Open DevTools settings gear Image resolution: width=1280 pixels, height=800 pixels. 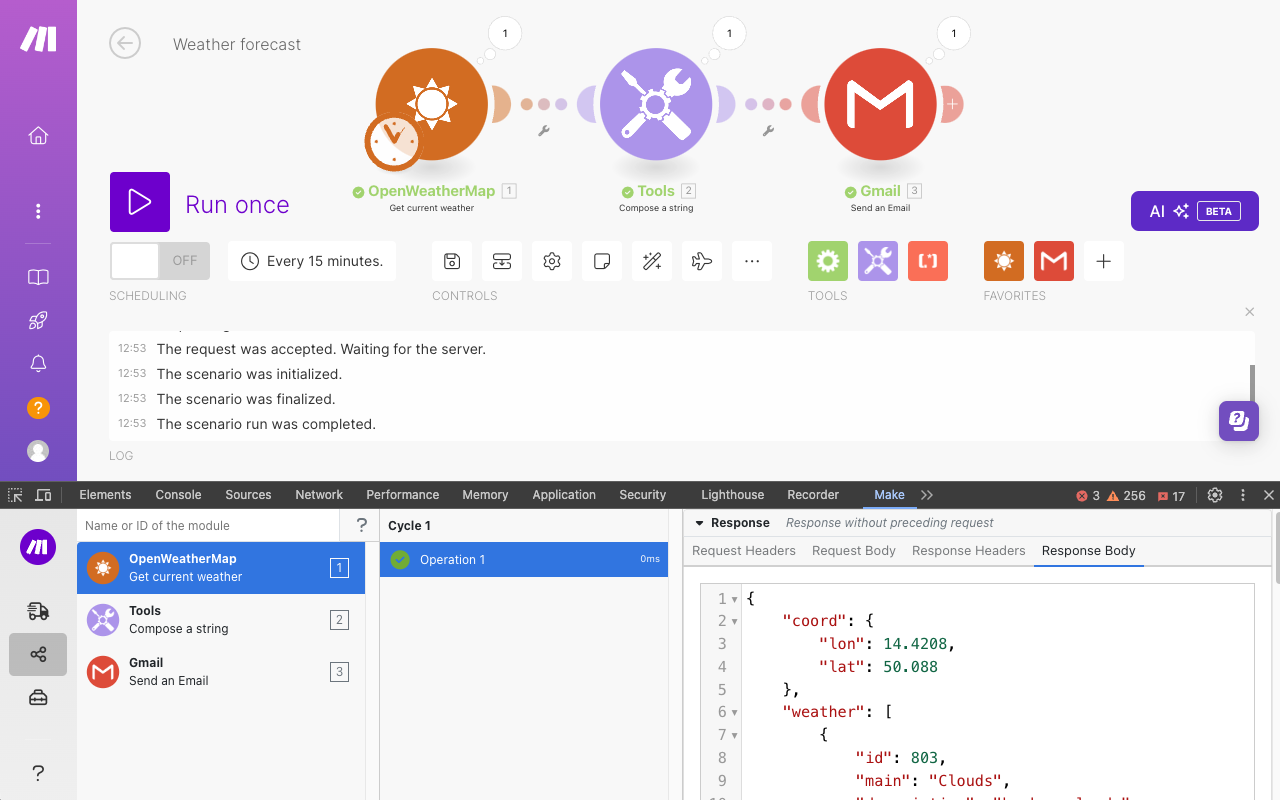click(1215, 495)
